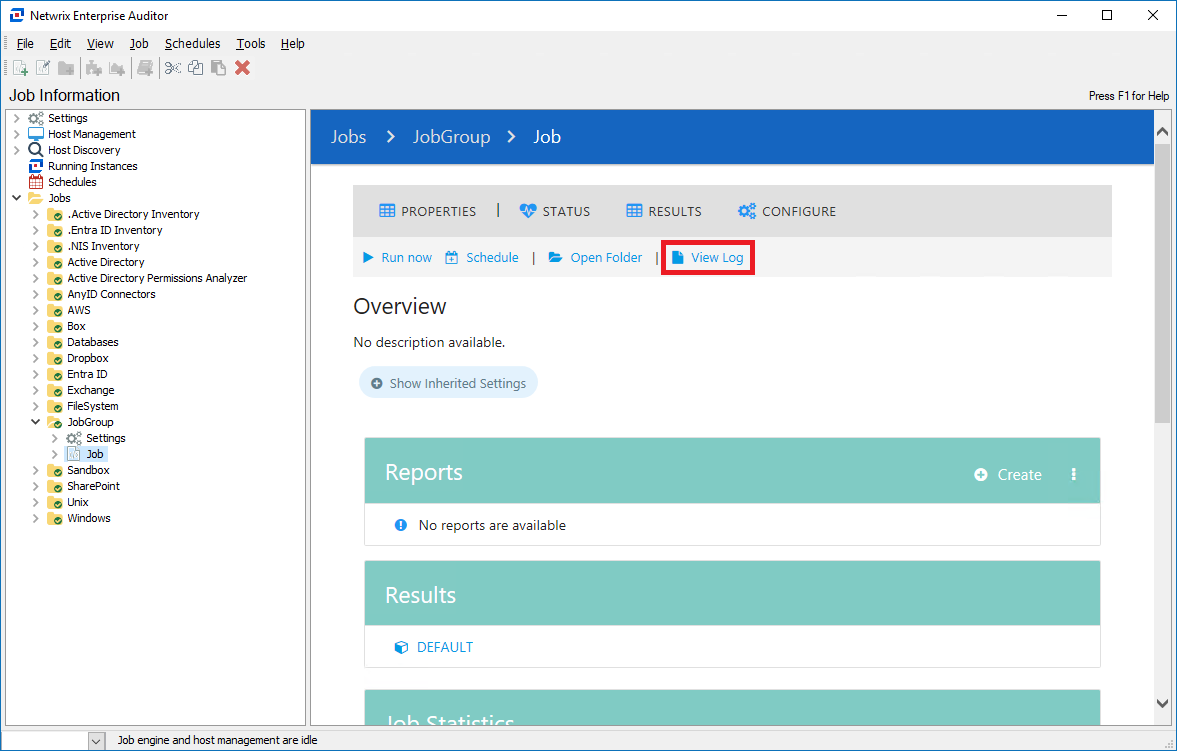Select the Cut icon on the toolbar
The image size is (1177, 751).
coord(172,67)
